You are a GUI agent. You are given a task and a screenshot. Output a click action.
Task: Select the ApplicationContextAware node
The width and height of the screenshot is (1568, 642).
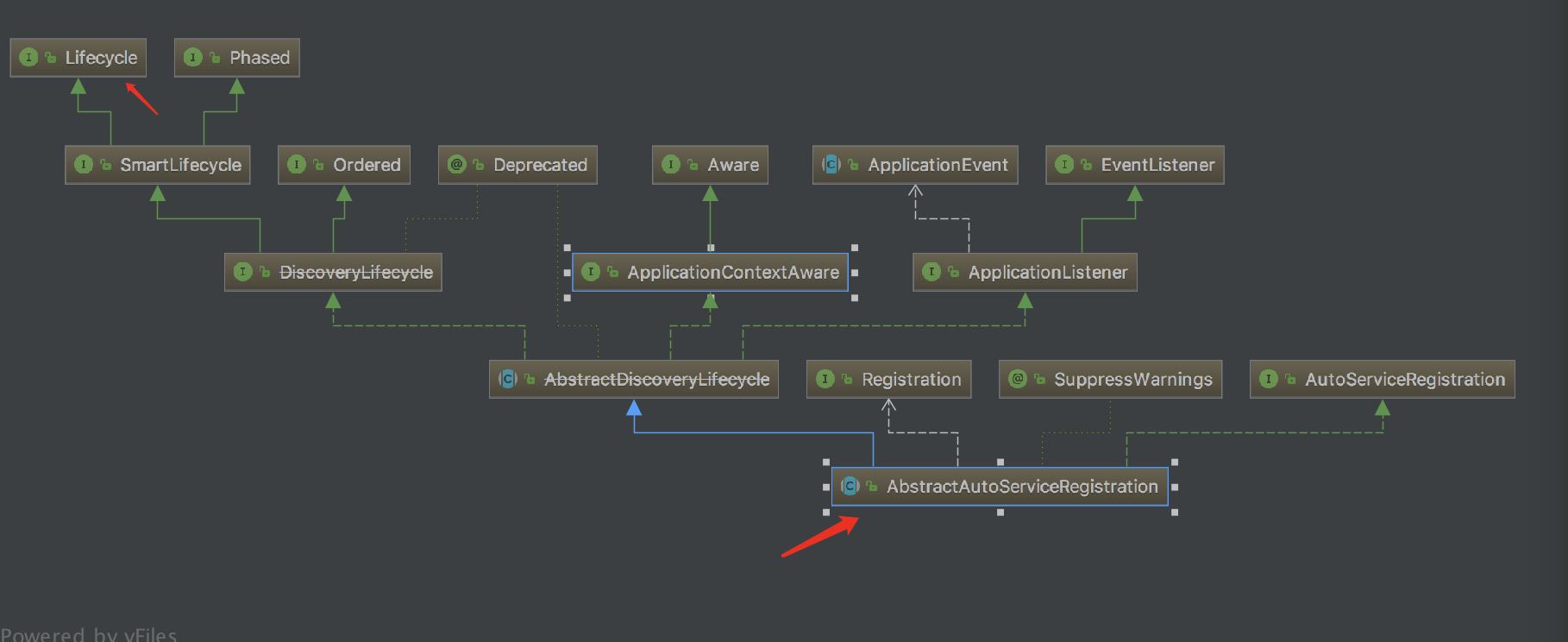pos(710,272)
